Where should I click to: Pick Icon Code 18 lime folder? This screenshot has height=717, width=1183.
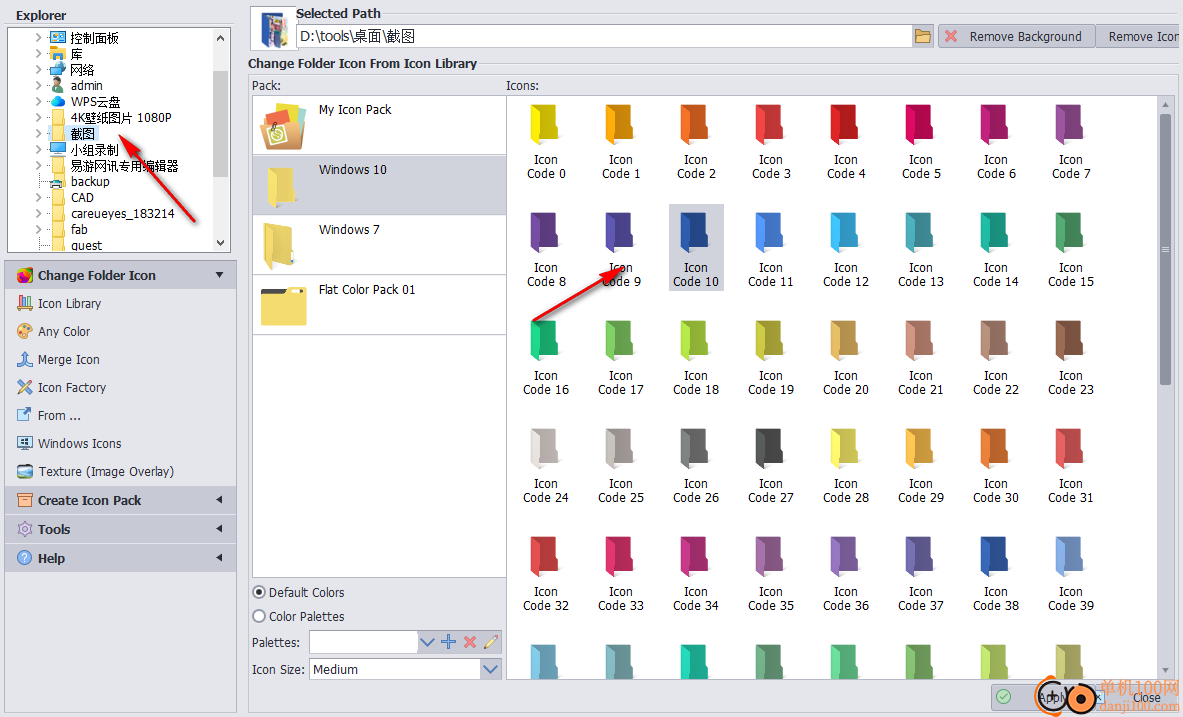(x=696, y=356)
